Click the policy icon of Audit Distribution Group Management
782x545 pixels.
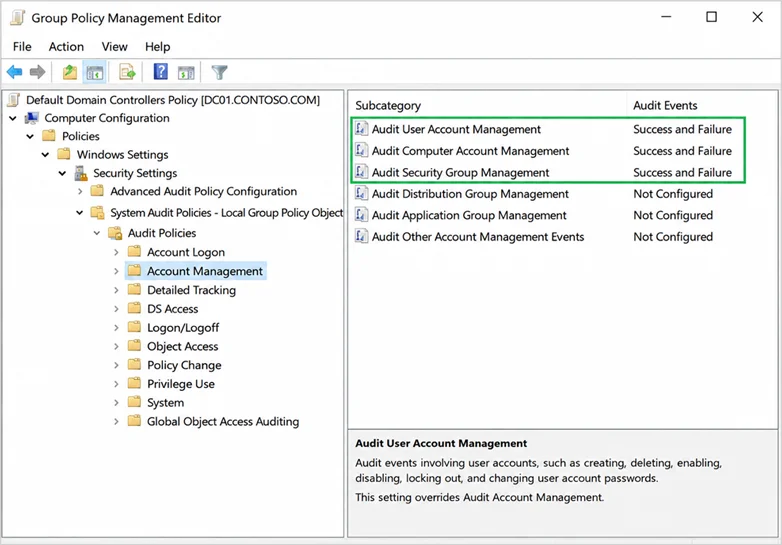[x=362, y=193]
